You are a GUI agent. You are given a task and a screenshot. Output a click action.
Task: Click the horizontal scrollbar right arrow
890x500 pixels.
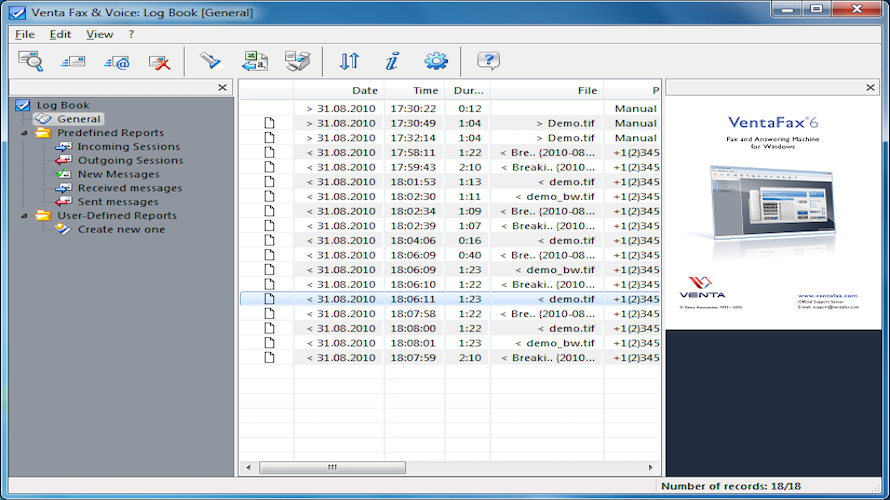click(x=652, y=467)
